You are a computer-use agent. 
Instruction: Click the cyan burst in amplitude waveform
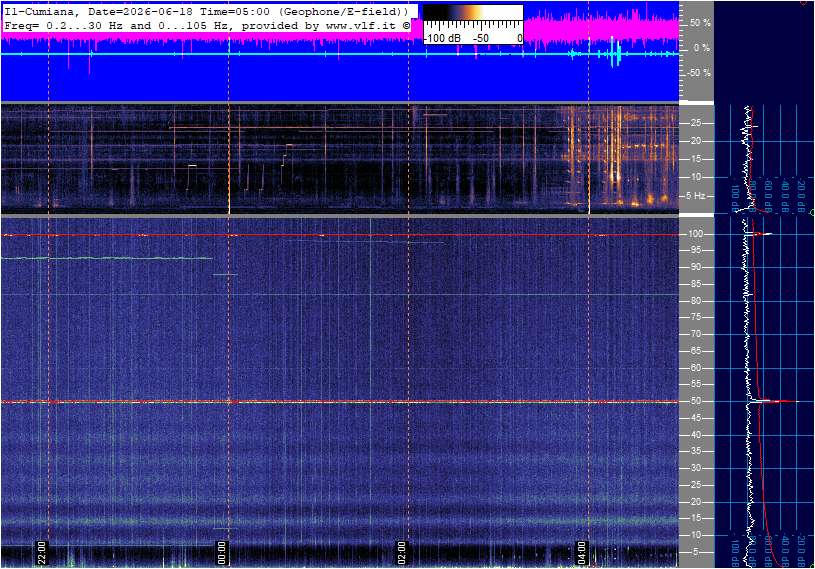615,52
